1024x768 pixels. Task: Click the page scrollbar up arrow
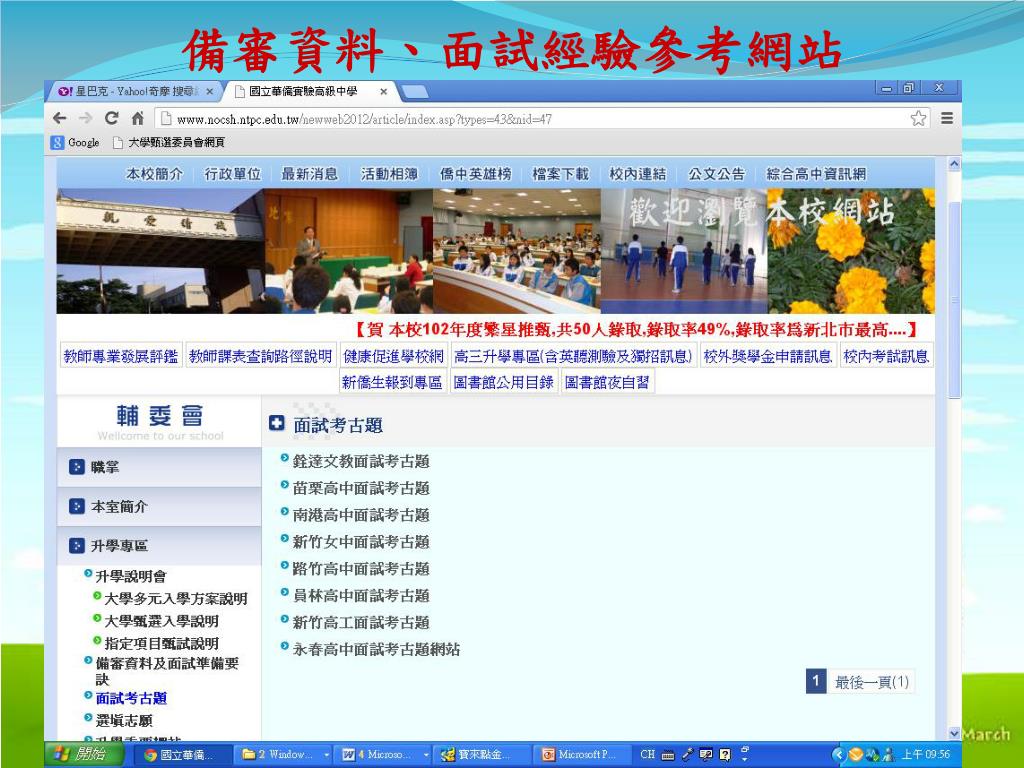point(954,164)
